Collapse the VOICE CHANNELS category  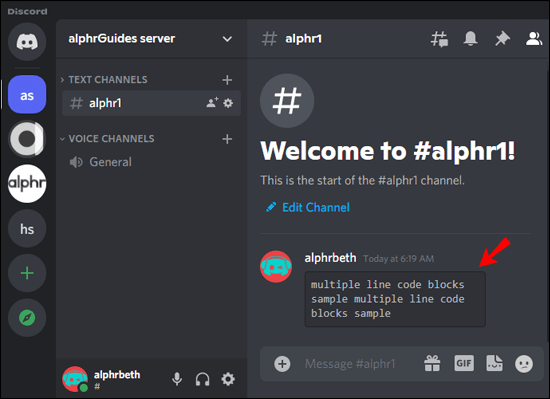(x=107, y=138)
